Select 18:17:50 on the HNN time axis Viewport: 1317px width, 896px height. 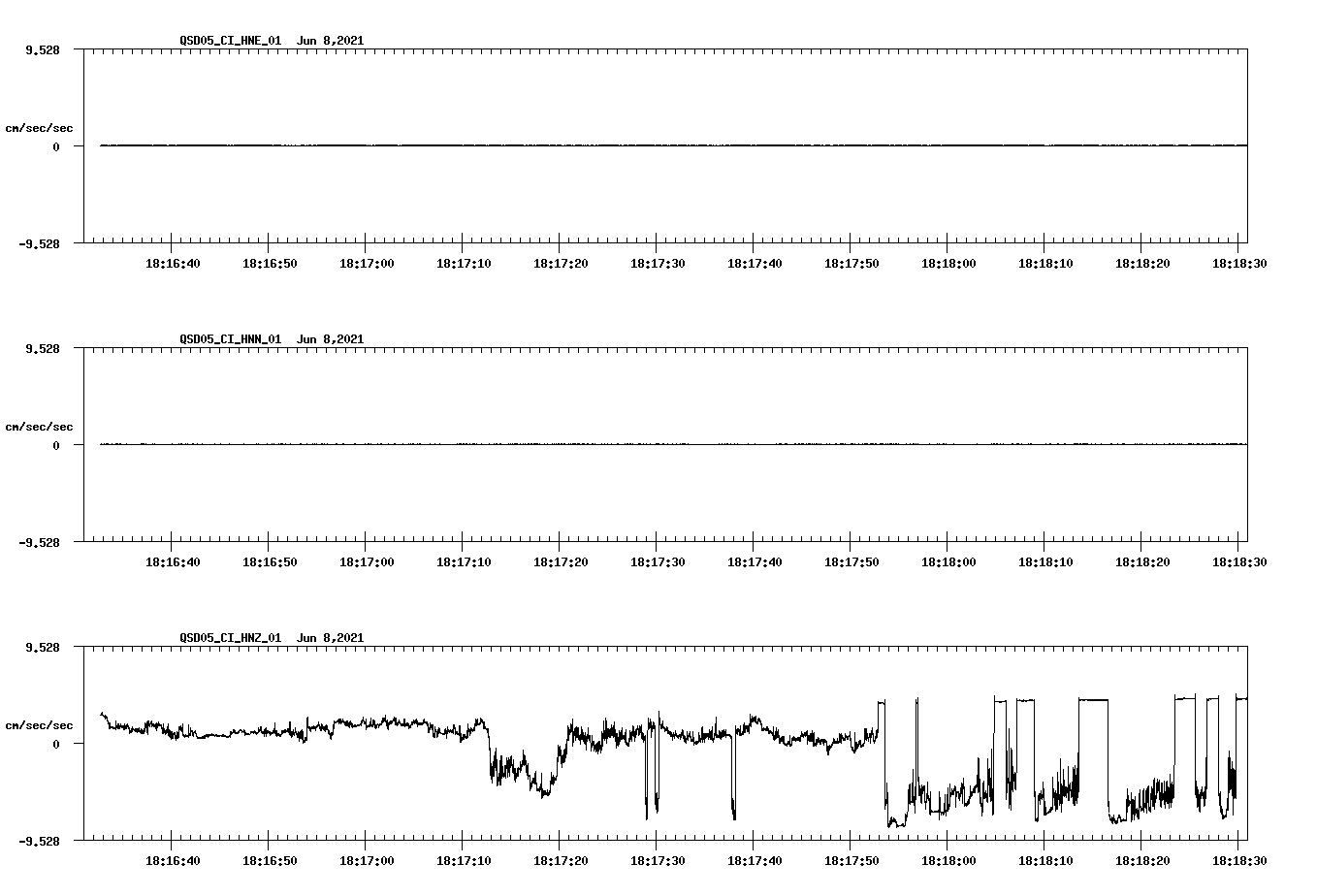click(851, 562)
